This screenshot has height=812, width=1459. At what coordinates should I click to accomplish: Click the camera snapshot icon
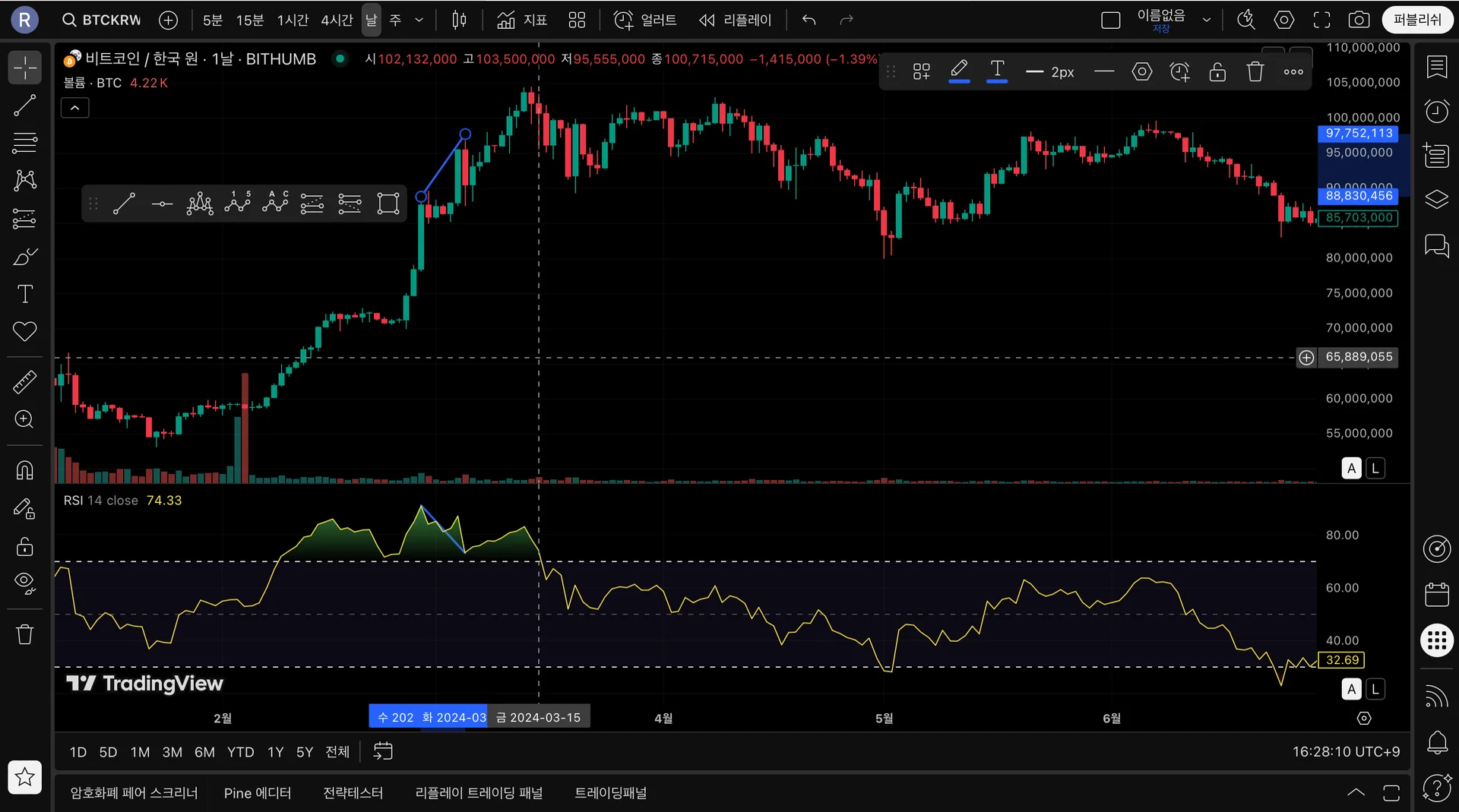point(1359,21)
